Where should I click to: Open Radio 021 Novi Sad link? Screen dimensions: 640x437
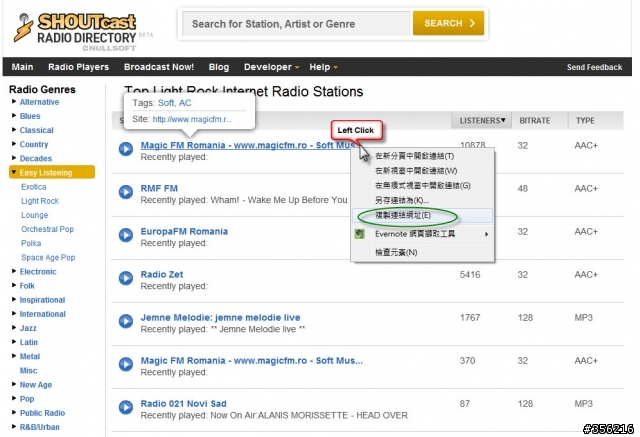point(183,404)
